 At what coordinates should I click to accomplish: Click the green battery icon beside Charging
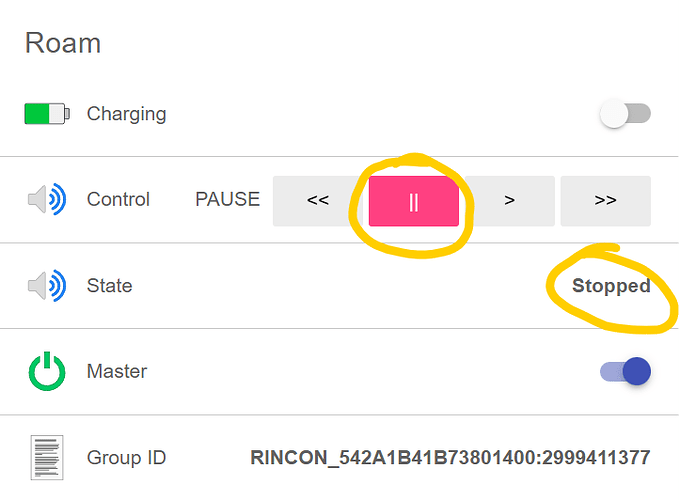[x=47, y=114]
